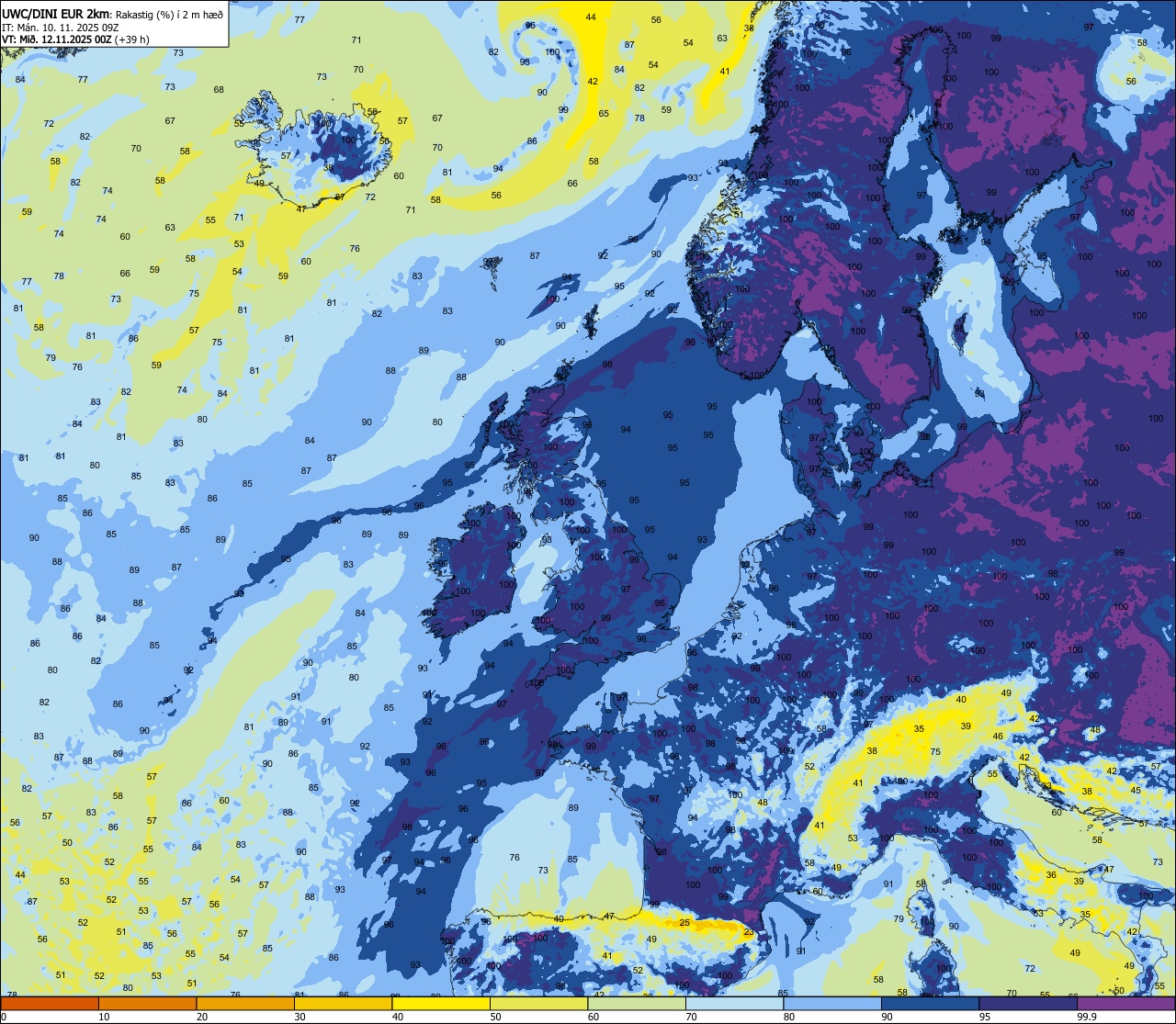This screenshot has width=1176, height=1024.
Task: Click the 10–20 orange legend swatch
Action: coord(147,1004)
